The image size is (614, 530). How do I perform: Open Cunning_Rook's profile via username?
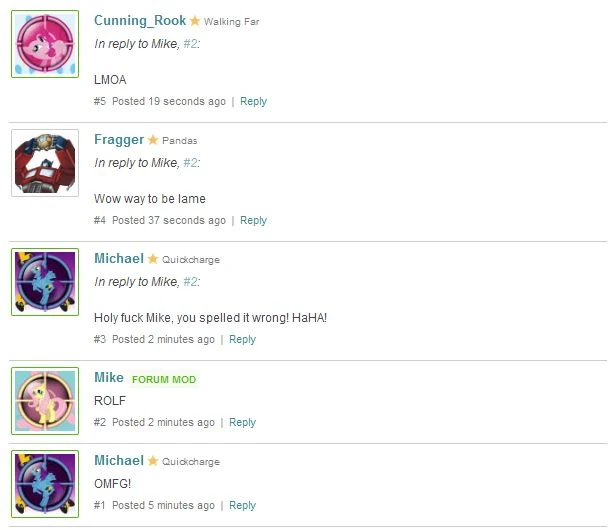(140, 20)
